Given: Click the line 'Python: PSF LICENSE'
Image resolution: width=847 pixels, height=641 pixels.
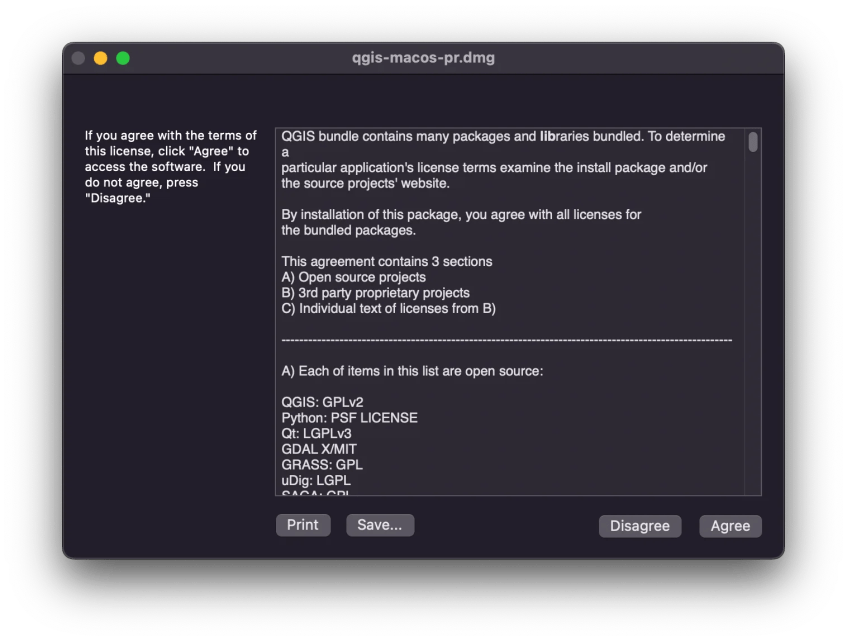Looking at the screenshot, I should pyautogui.click(x=349, y=418).
